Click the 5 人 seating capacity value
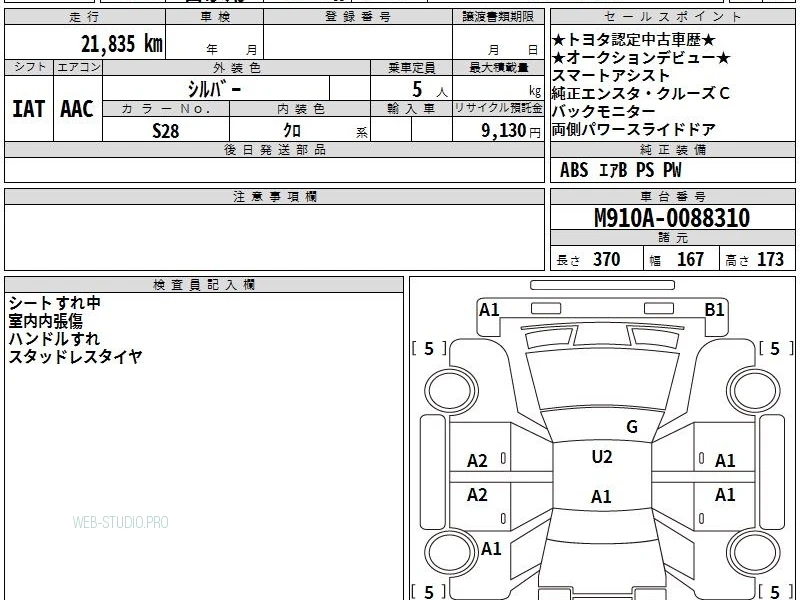This screenshot has height=600, width=800. pos(430,90)
